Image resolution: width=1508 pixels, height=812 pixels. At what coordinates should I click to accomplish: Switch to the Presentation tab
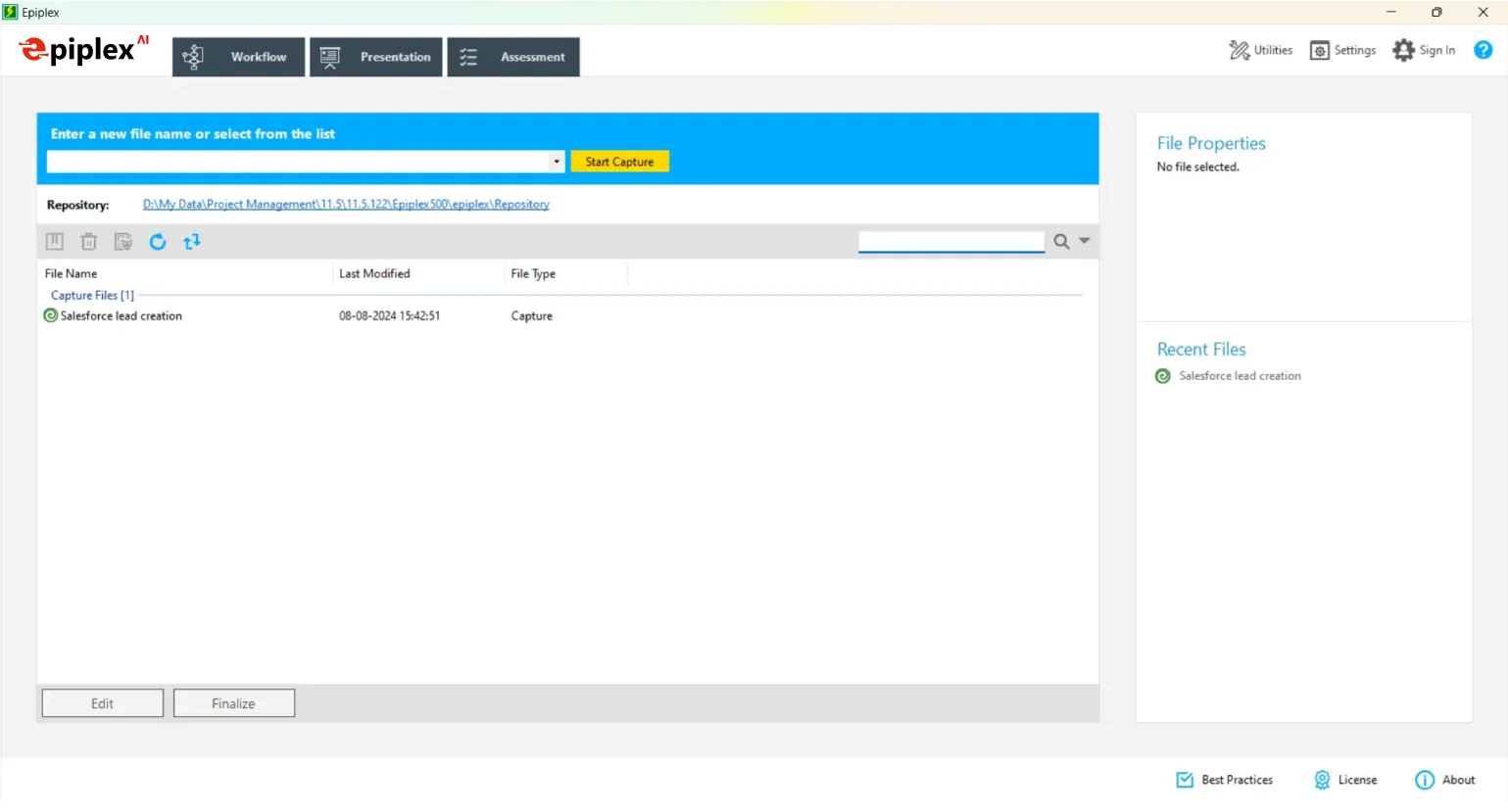click(376, 57)
